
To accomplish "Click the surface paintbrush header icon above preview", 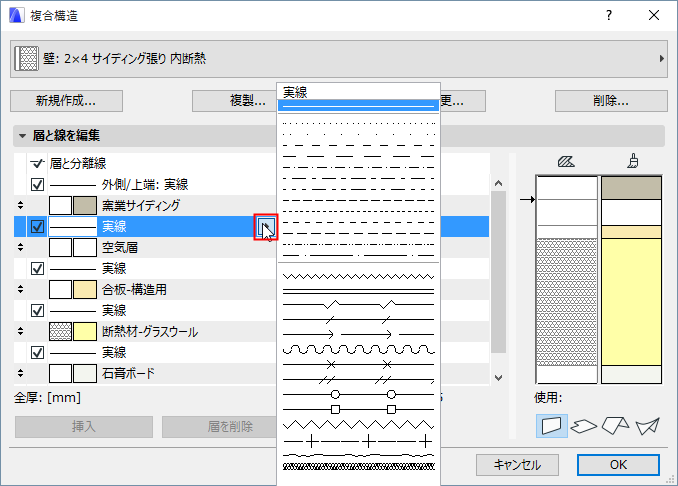I will pos(633,161).
